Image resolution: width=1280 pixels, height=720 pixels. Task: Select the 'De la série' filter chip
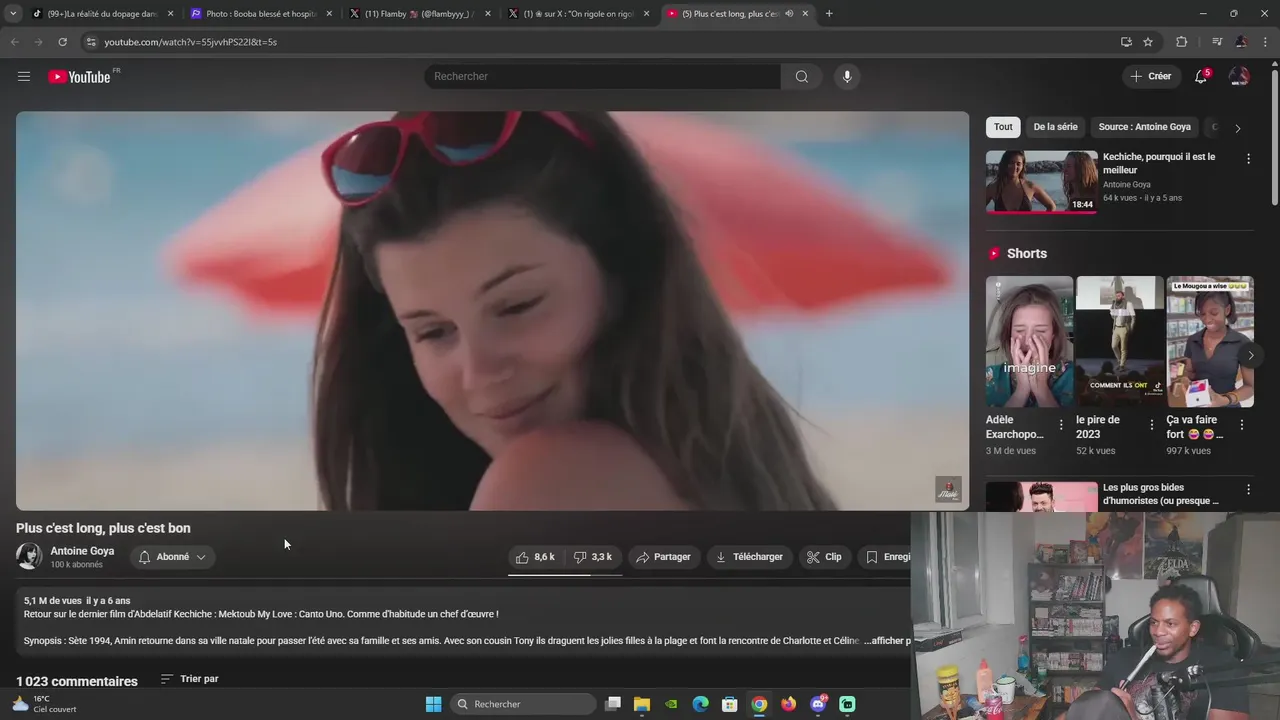(1055, 127)
